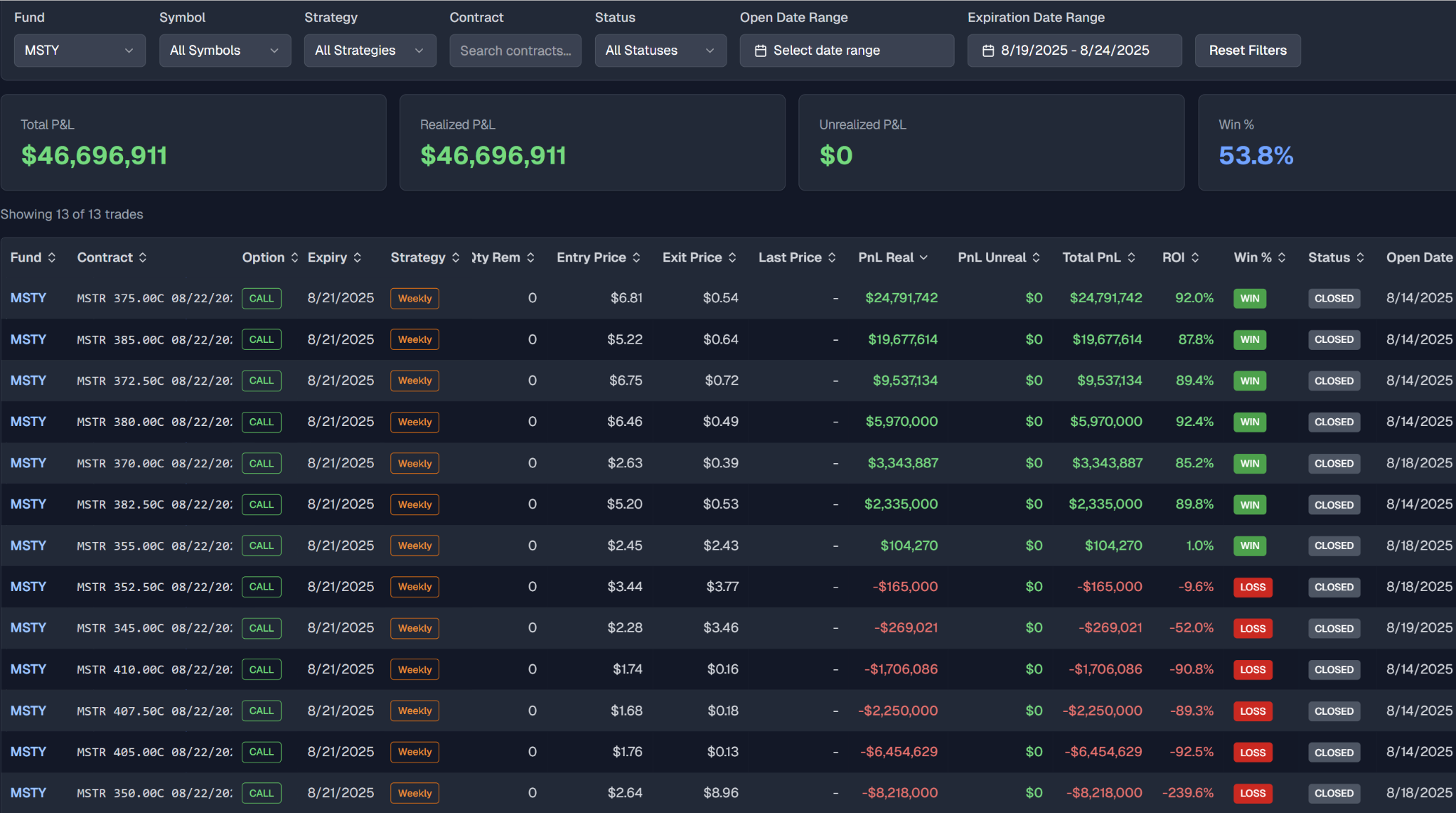This screenshot has height=813, width=1456.
Task: Click calendar icon in Open Date Range
Action: tap(761, 51)
